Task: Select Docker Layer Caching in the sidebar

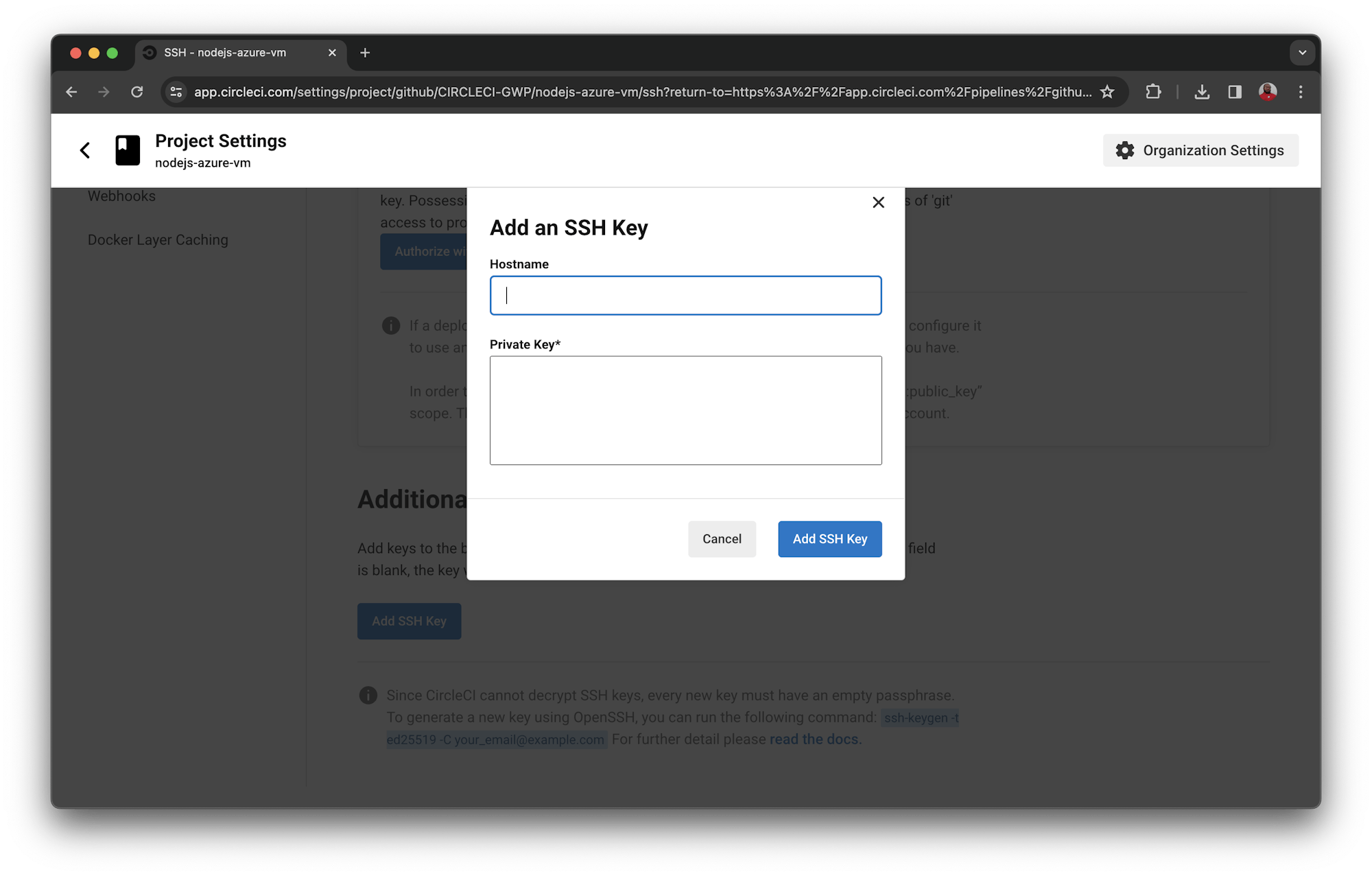Action: coord(158,239)
